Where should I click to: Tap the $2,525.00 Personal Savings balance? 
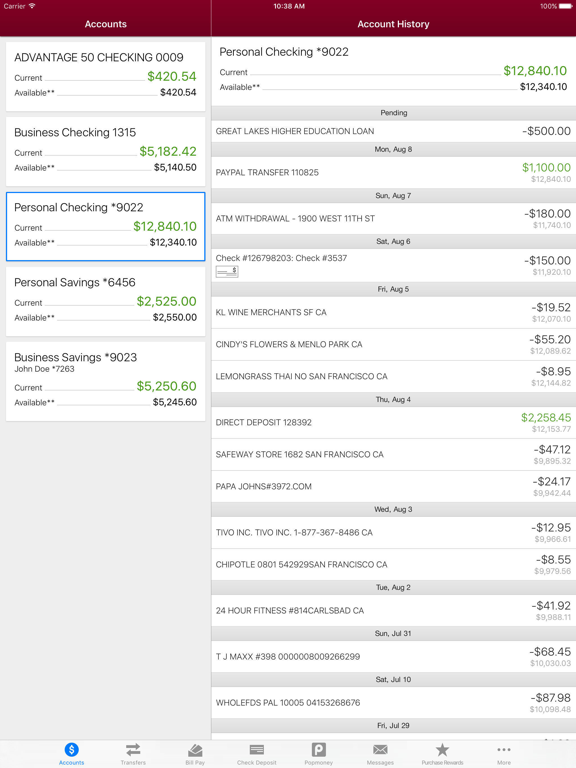[x=167, y=301]
